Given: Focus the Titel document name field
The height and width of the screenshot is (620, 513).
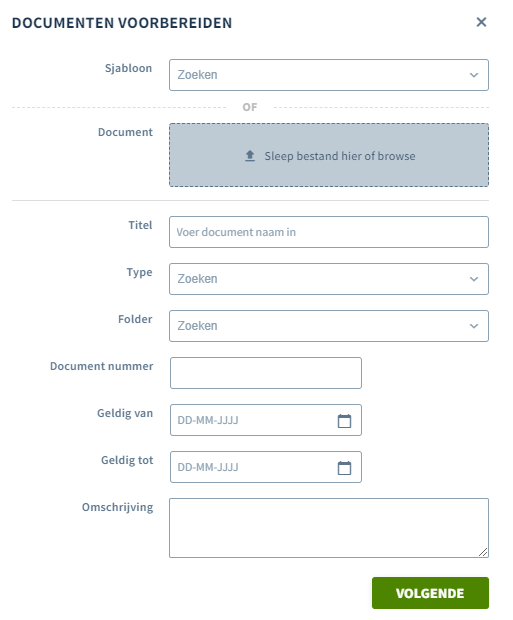Looking at the screenshot, I should click(x=329, y=232).
